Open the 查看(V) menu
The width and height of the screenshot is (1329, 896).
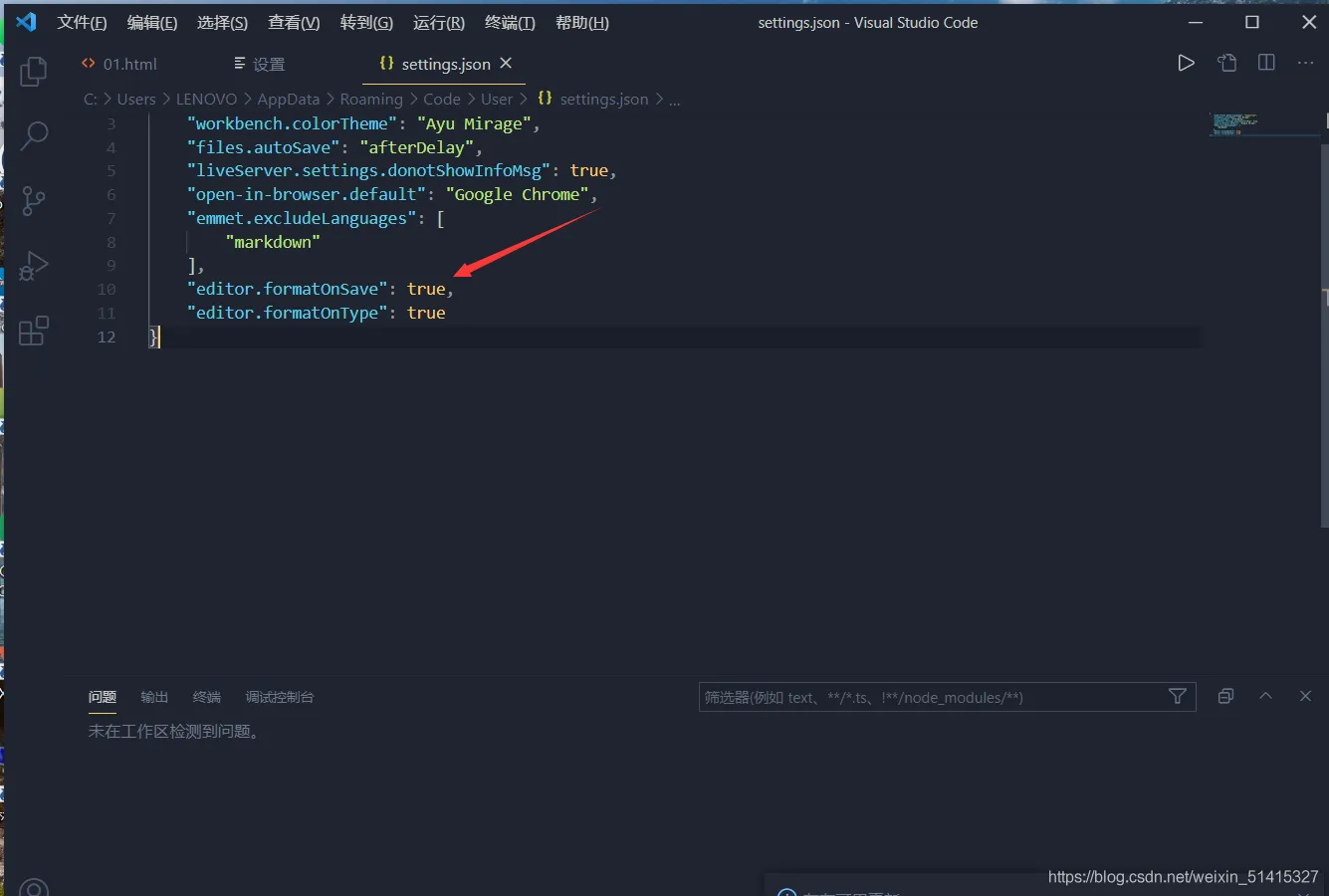[x=294, y=23]
